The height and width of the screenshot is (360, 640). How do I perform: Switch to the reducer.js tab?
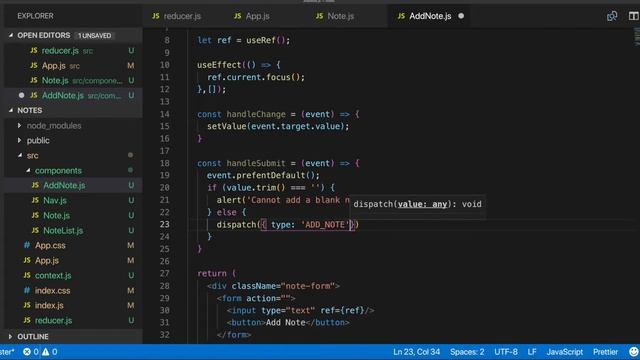[x=176, y=16]
